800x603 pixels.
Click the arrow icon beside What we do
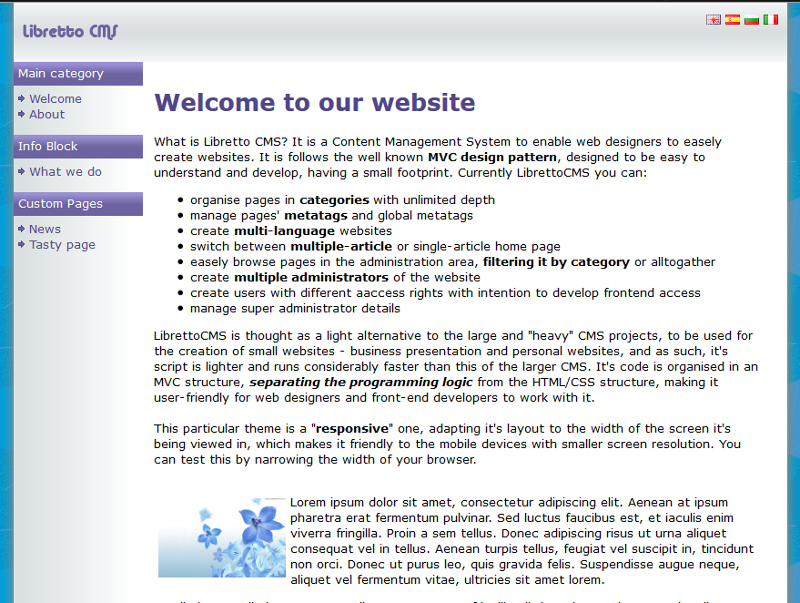[22, 172]
